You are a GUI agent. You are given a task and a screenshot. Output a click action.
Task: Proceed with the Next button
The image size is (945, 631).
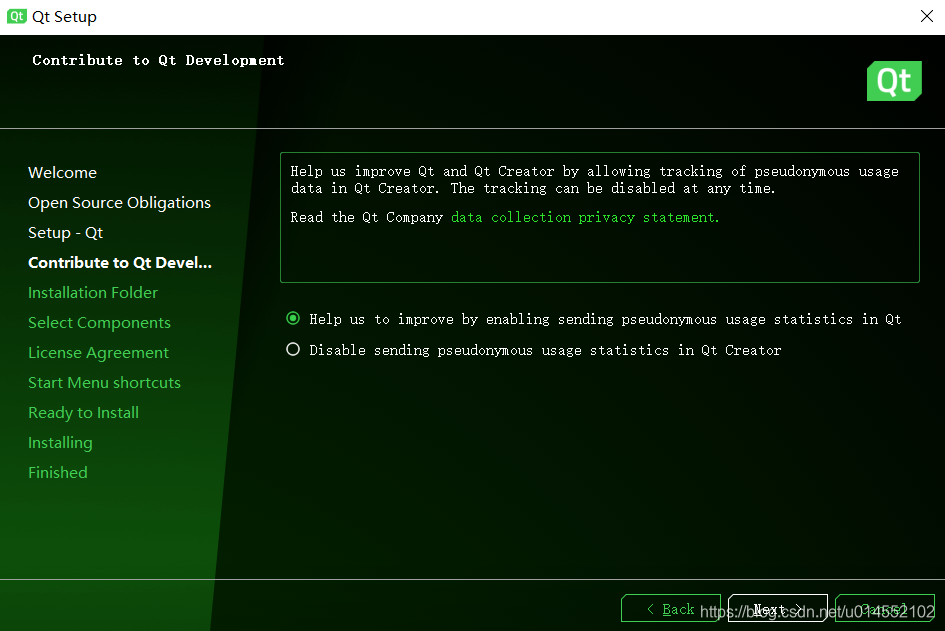coord(777,609)
